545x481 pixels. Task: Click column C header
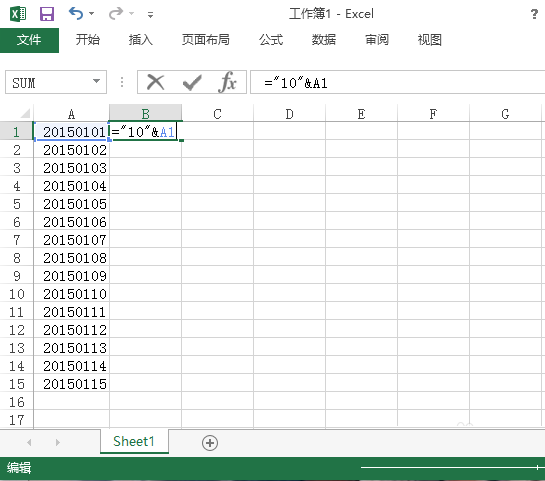coord(218,114)
